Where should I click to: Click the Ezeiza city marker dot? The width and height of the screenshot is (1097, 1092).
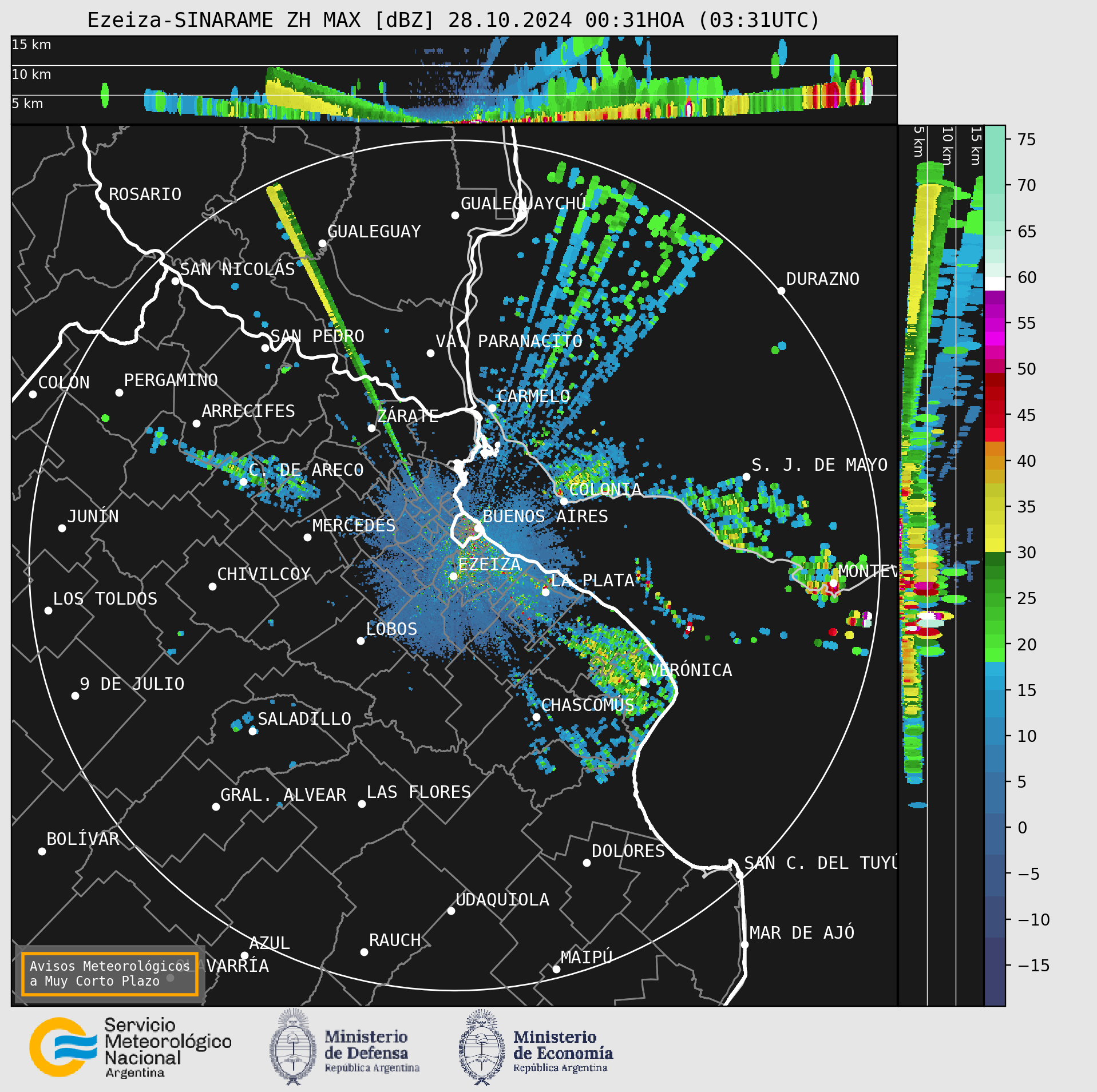click(x=453, y=576)
